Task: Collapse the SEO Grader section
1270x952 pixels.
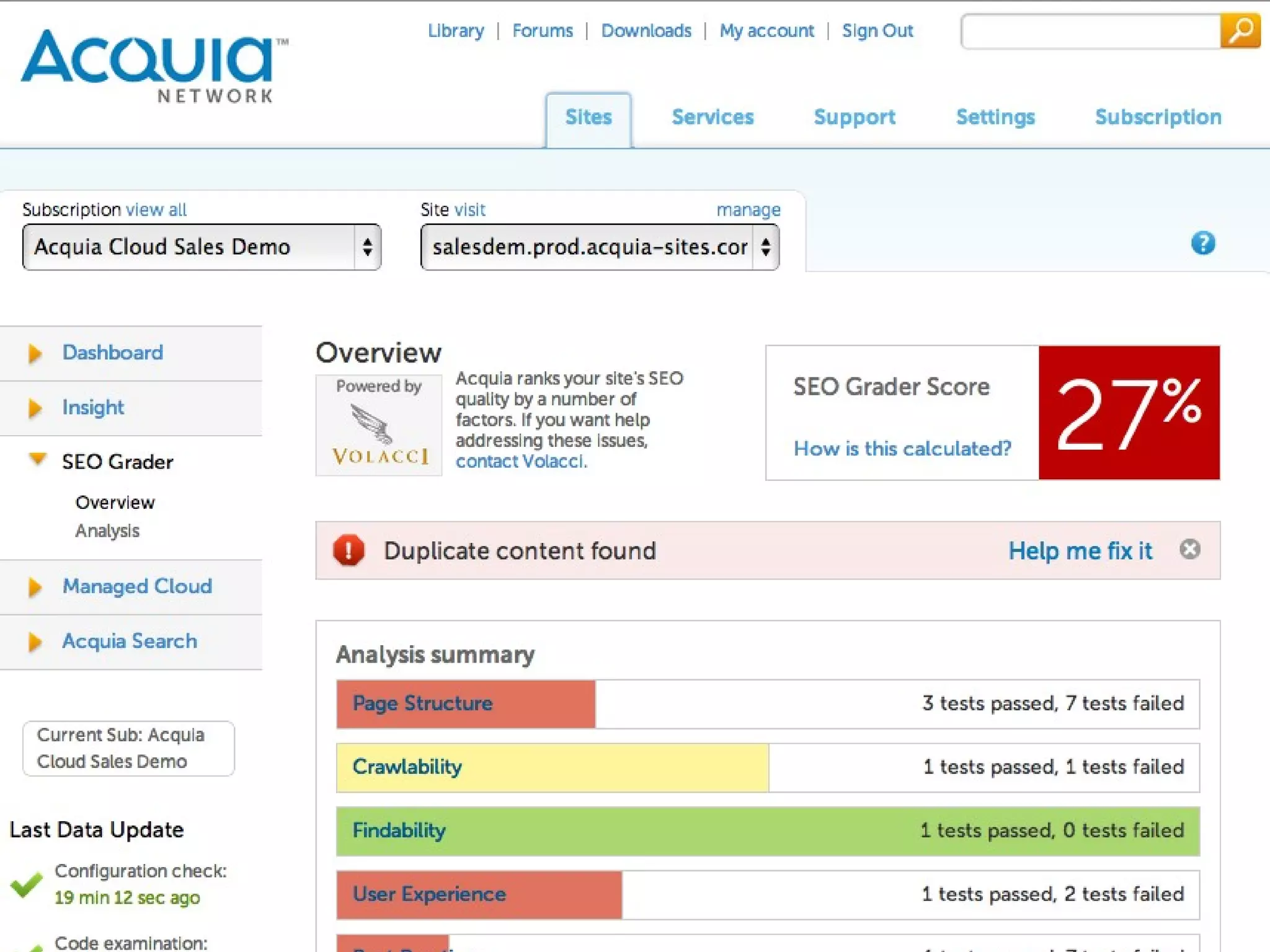Action: coord(38,460)
